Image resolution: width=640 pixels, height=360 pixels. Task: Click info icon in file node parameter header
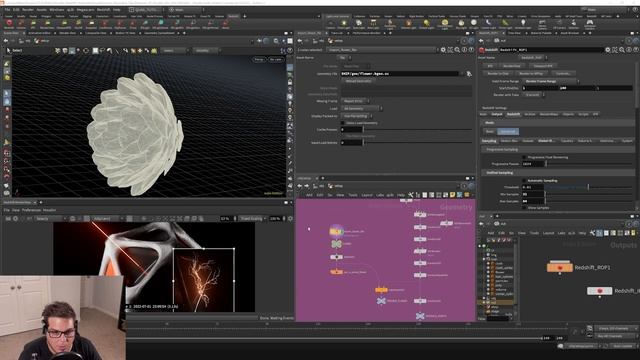pyautogui.click(x=464, y=50)
